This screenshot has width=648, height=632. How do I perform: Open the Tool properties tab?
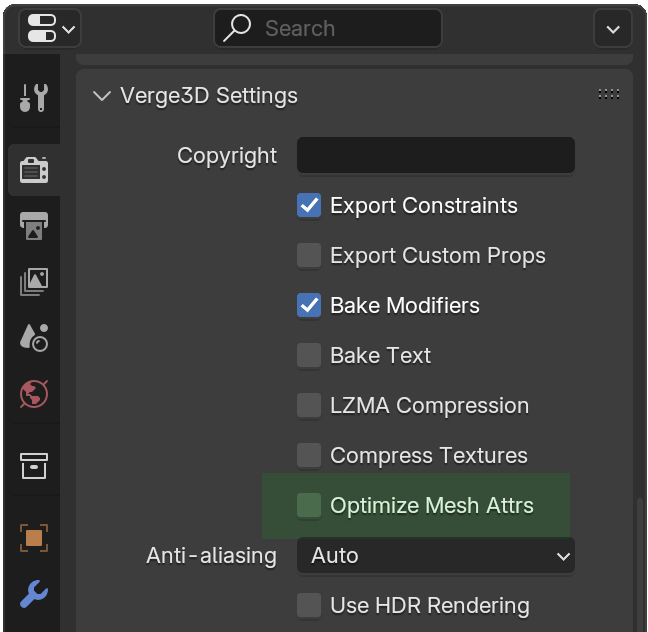coord(34,98)
